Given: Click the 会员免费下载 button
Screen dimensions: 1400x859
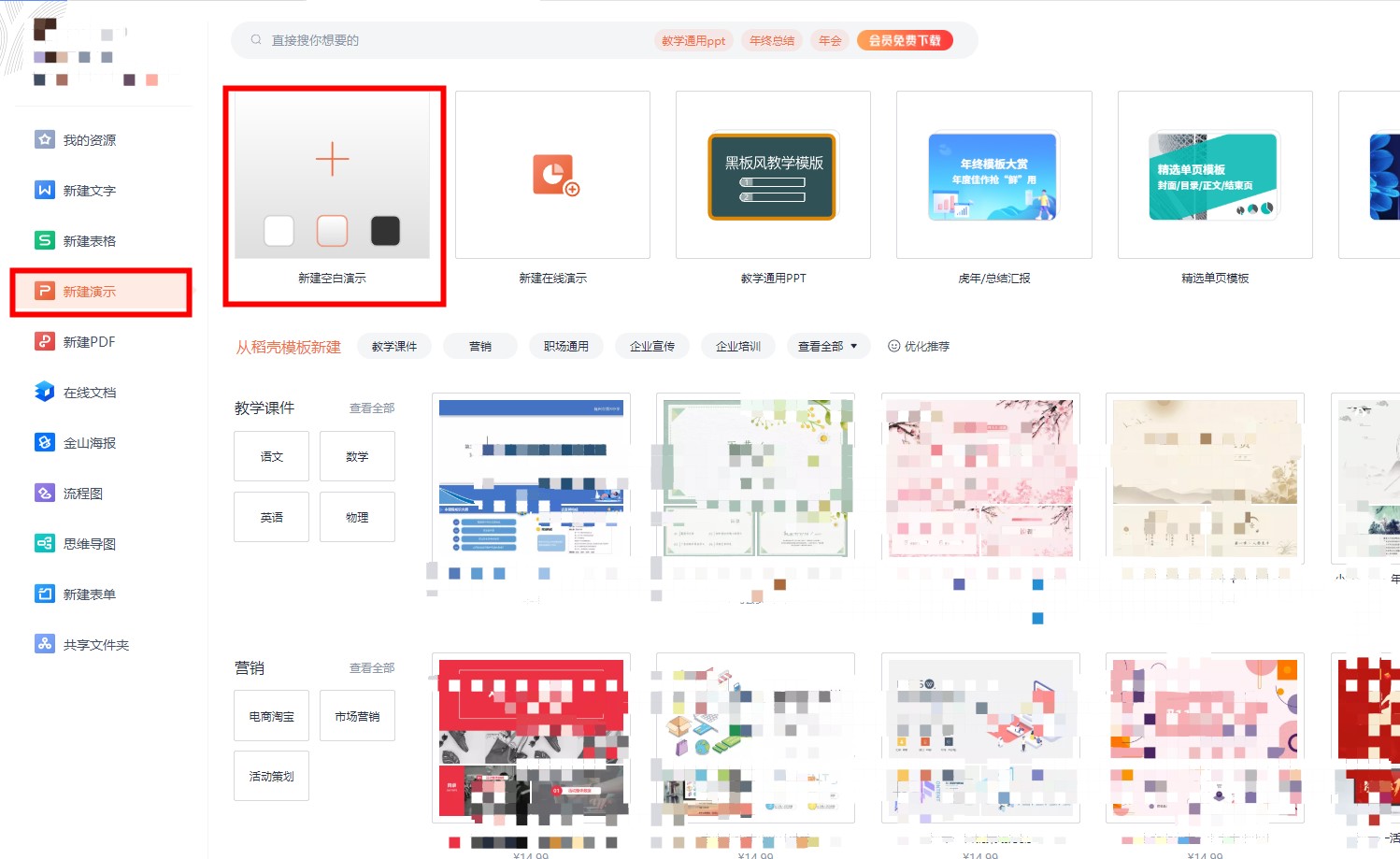Looking at the screenshot, I should click(904, 40).
